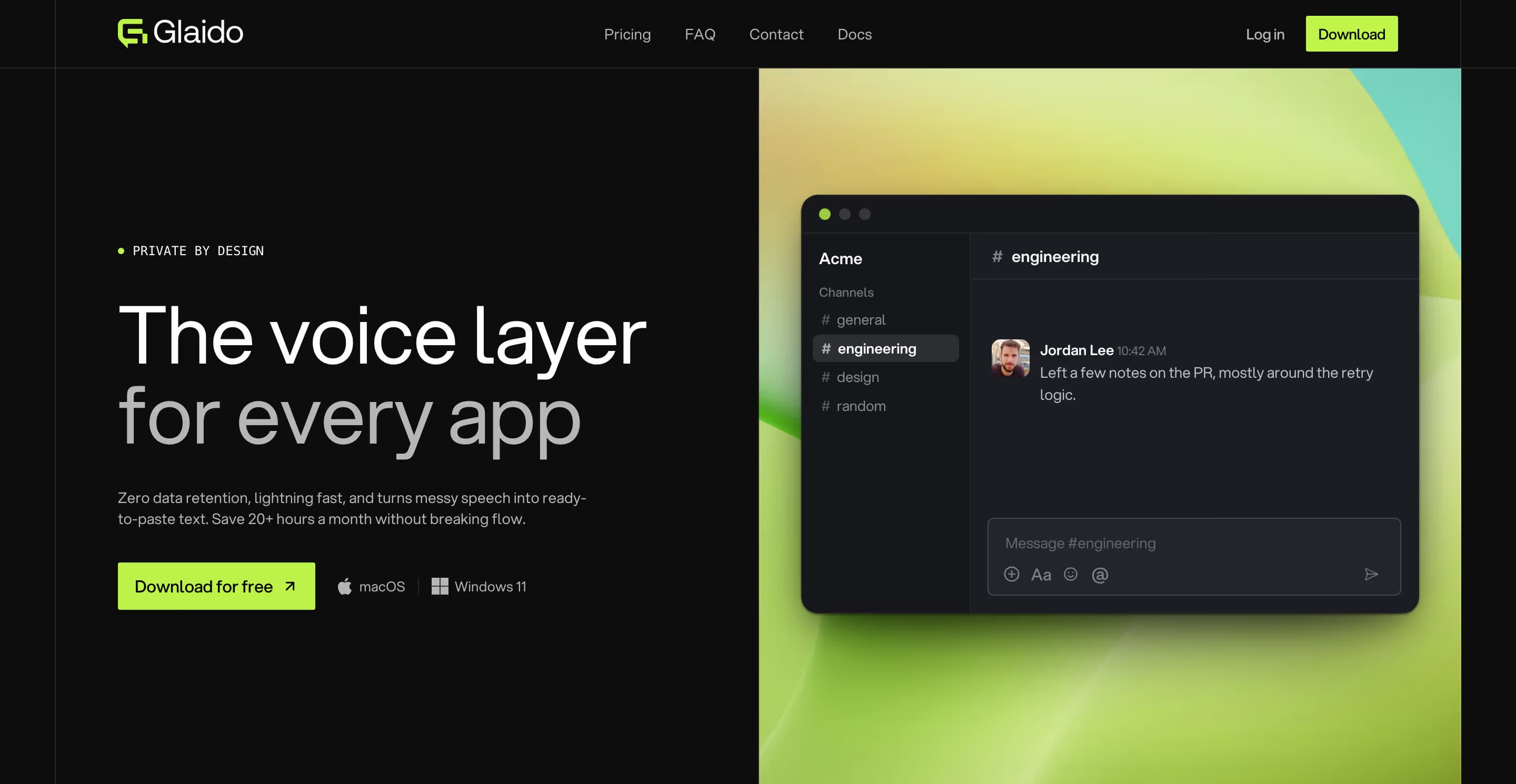Open the FAQ page
The image size is (1516, 784).
[700, 34]
